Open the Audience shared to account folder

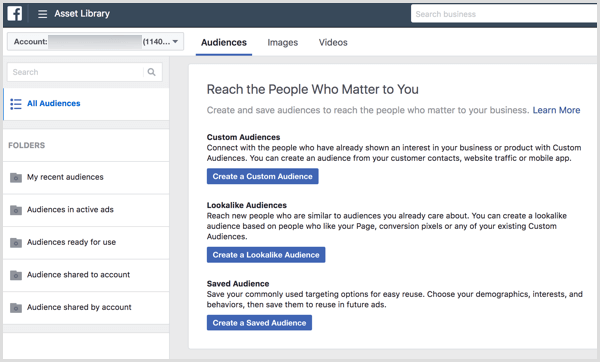(x=86, y=275)
